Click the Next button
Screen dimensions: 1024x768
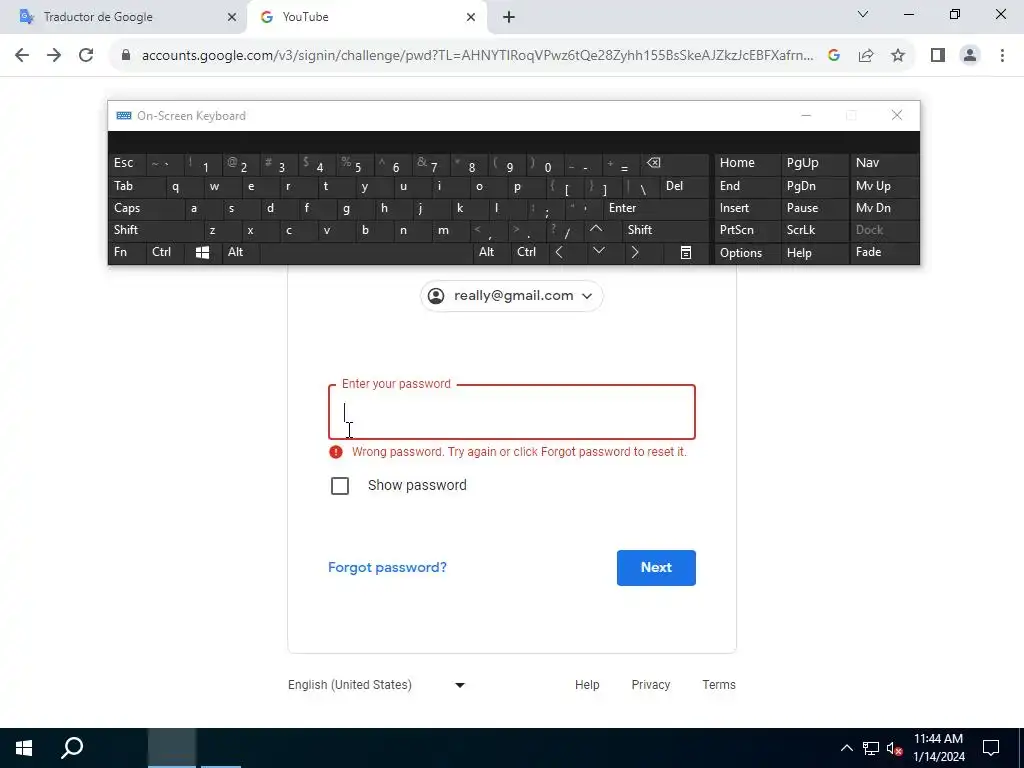click(656, 568)
